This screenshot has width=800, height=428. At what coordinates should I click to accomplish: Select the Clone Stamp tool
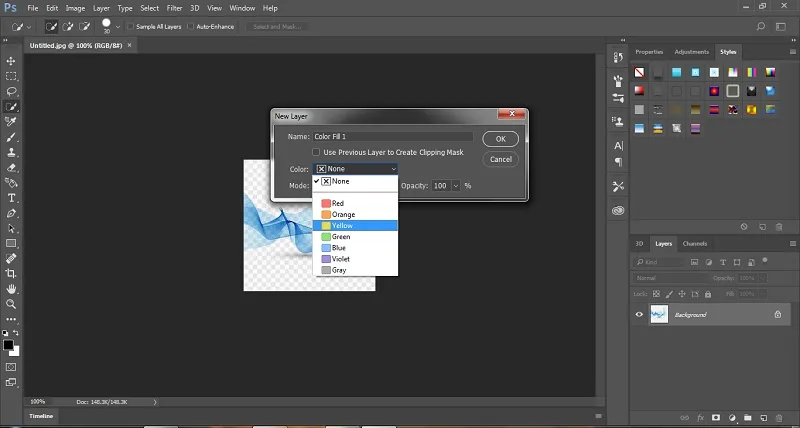11,153
